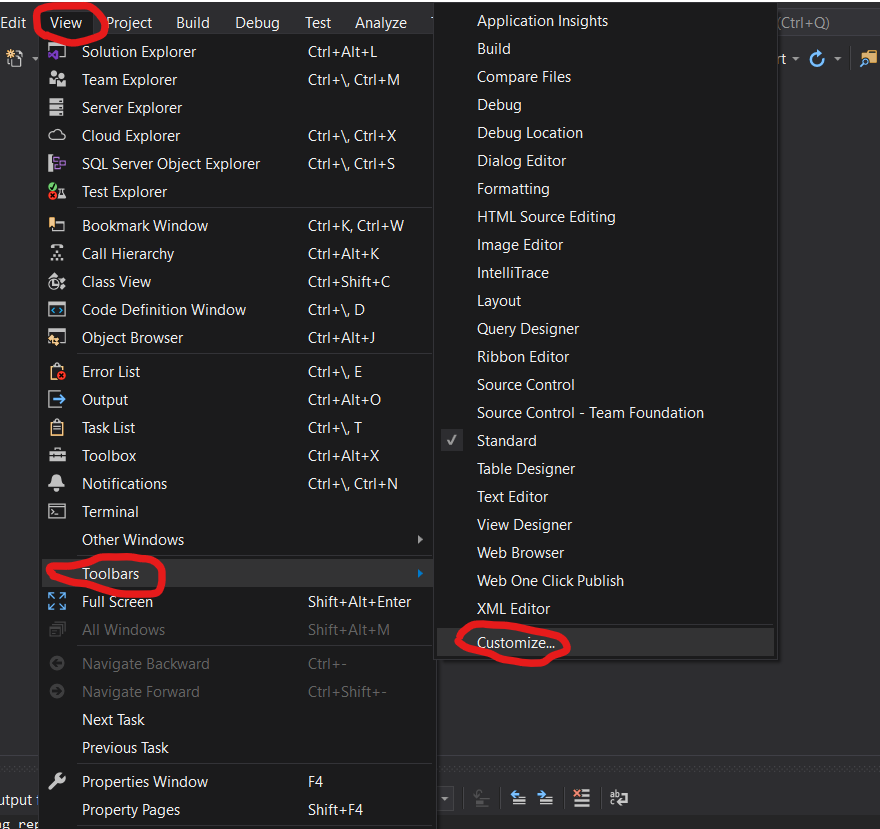Open the dropdown arrow next to Refresh
880x829 pixels.
click(x=838, y=59)
